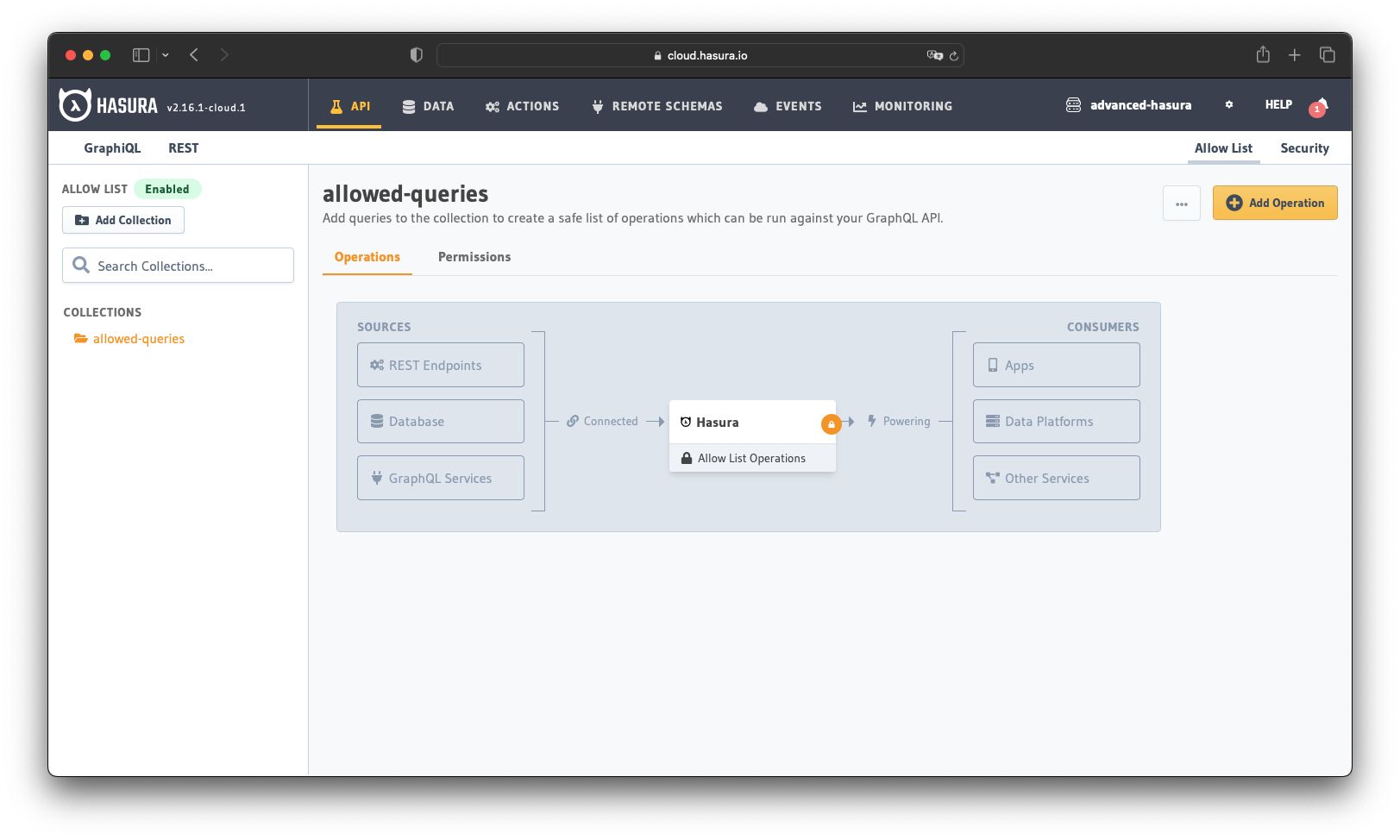Viewport: 1400px width, 840px height.
Task: Open the three-dots more options menu
Action: coord(1182,204)
